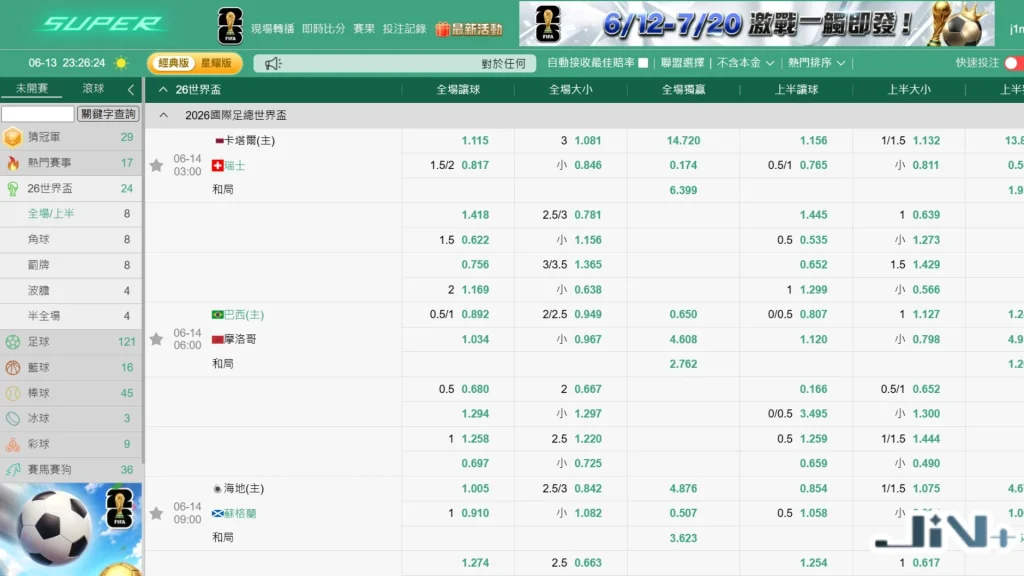The height and width of the screenshot is (576, 1024).
Task: Collapse 2026國際足總世界盃 league section
Action: click(x=163, y=115)
